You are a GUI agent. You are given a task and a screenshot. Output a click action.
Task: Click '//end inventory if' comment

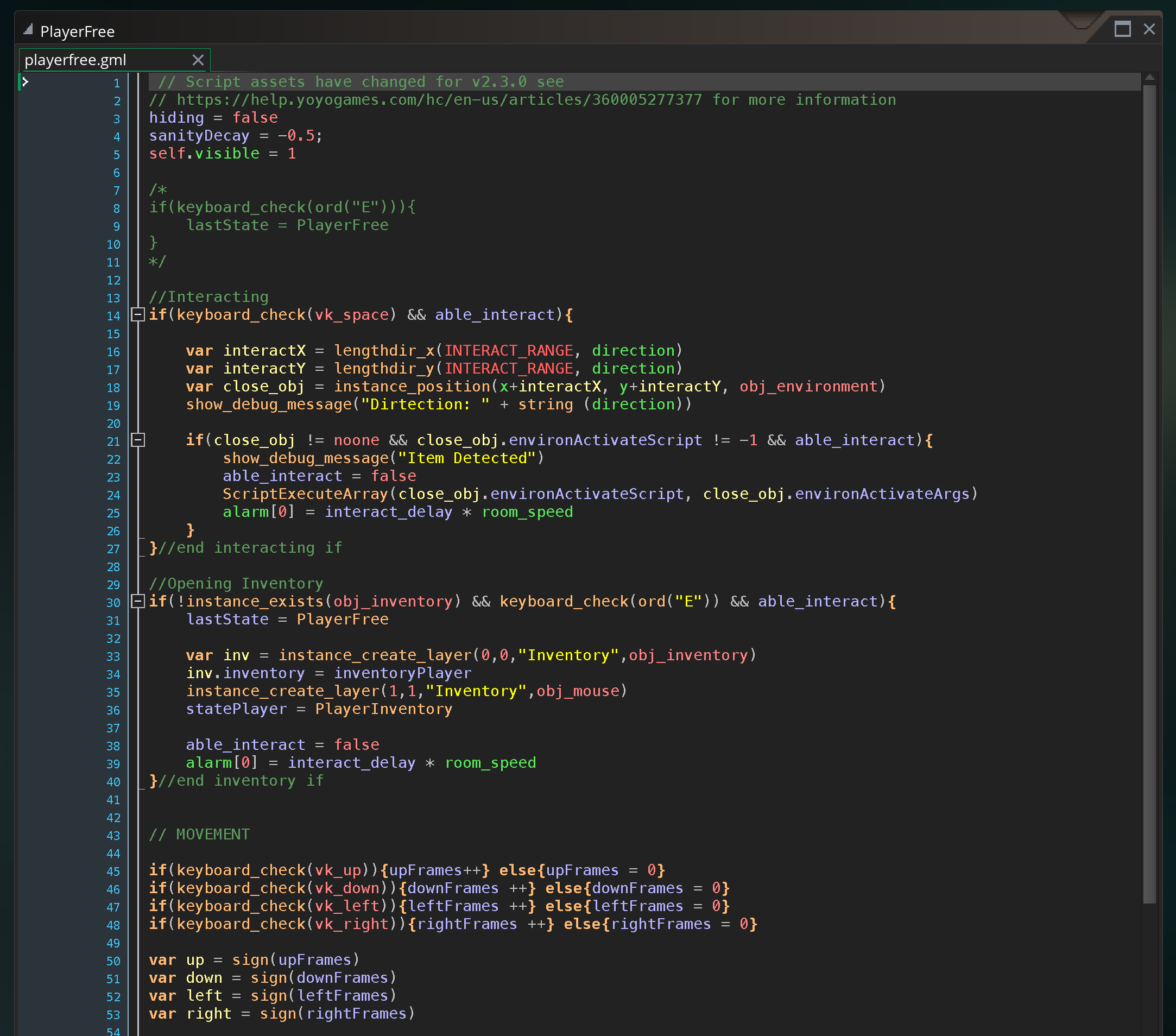click(241, 781)
